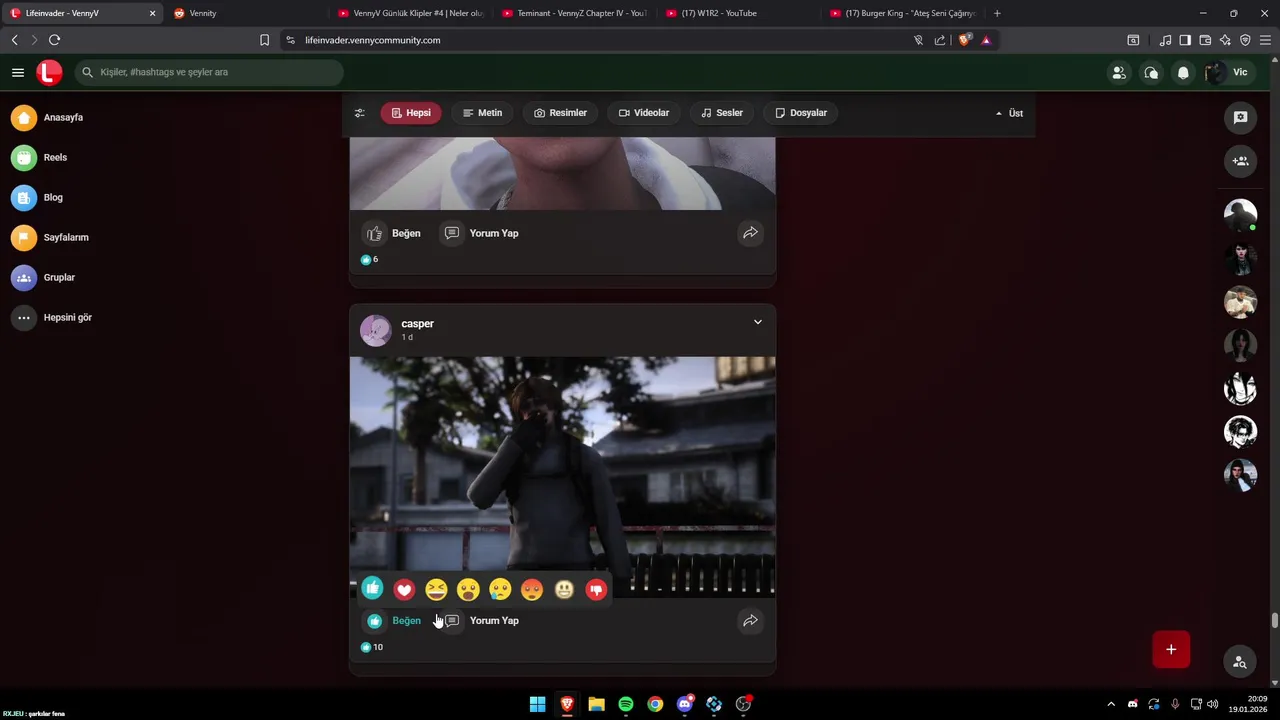Screen dimensions: 1280x720
Task: Open Blog from the sidebar
Action: pos(38,197)
